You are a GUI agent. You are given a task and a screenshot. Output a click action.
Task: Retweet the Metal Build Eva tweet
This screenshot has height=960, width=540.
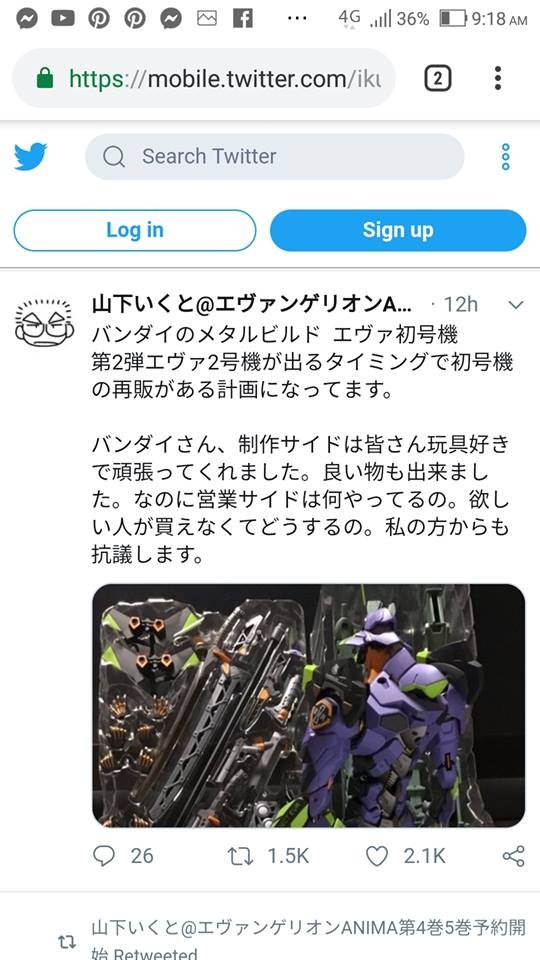(241, 855)
